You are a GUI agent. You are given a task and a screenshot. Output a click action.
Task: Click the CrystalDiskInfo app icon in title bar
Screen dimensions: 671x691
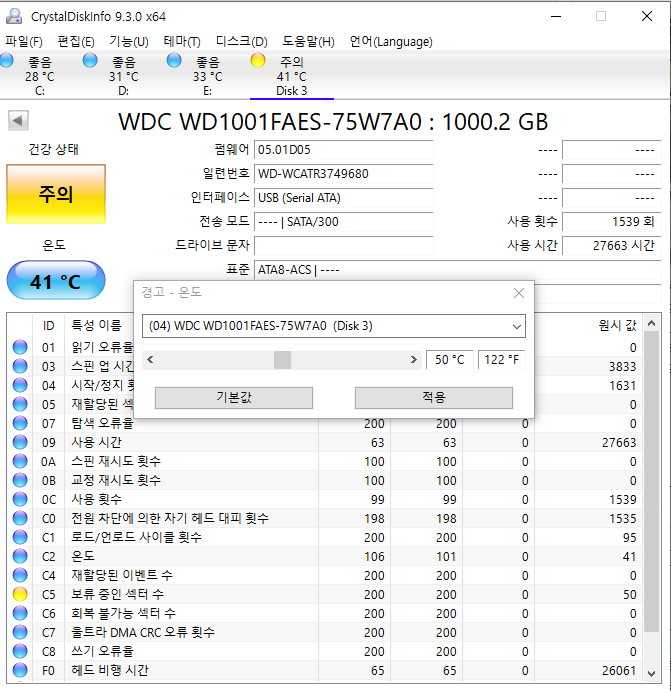(14, 16)
